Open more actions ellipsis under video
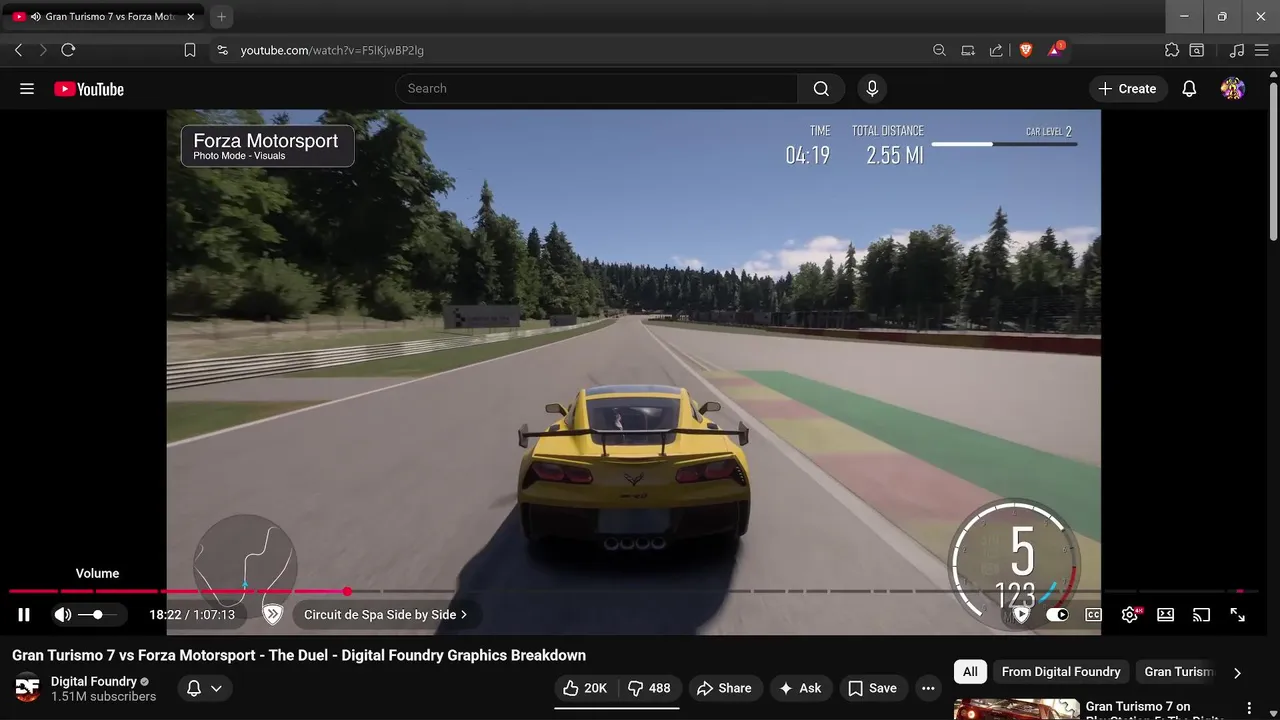The height and width of the screenshot is (720, 1280). pos(928,688)
